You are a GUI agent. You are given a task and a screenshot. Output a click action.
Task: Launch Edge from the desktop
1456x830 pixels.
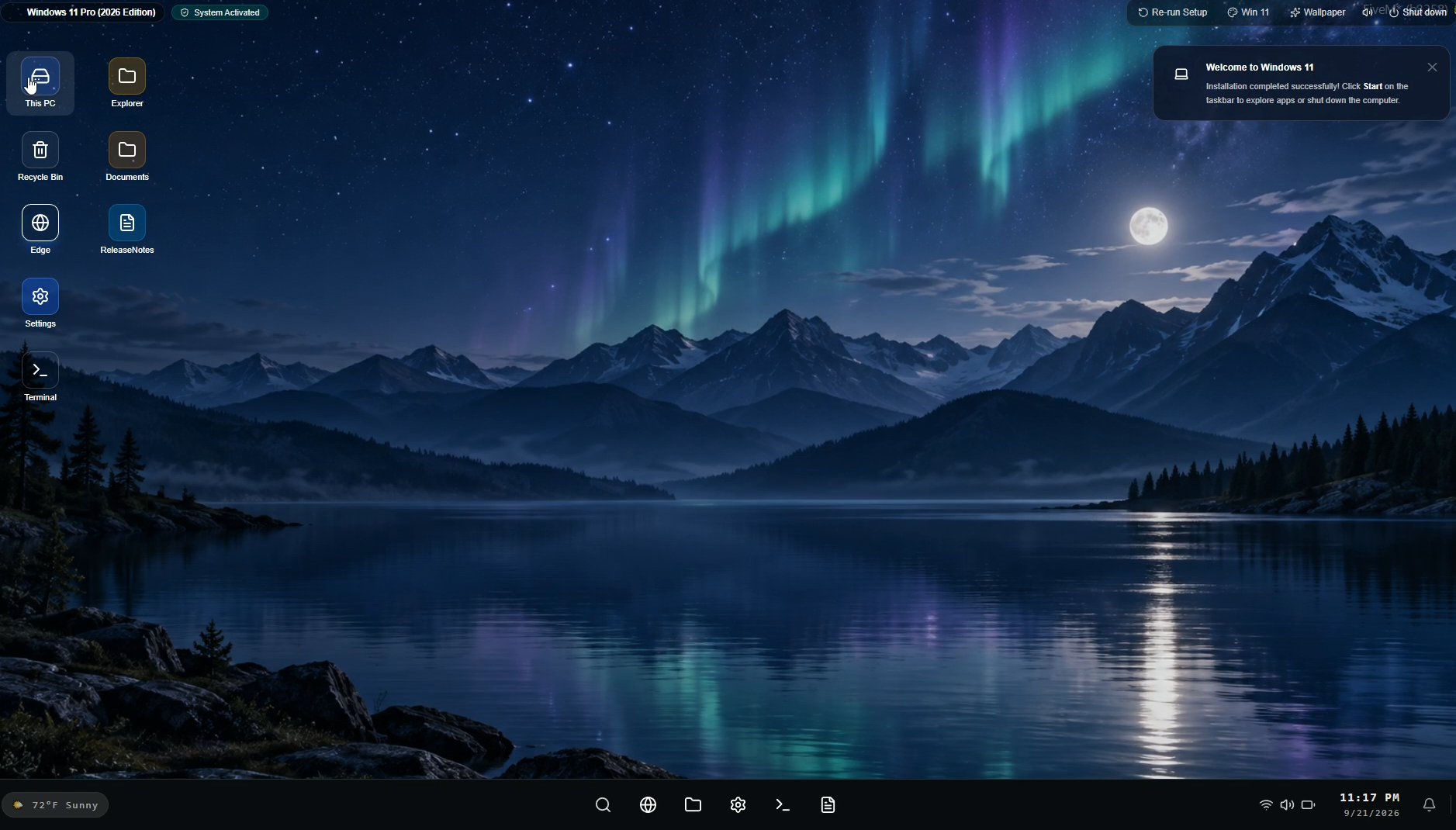pos(40,230)
